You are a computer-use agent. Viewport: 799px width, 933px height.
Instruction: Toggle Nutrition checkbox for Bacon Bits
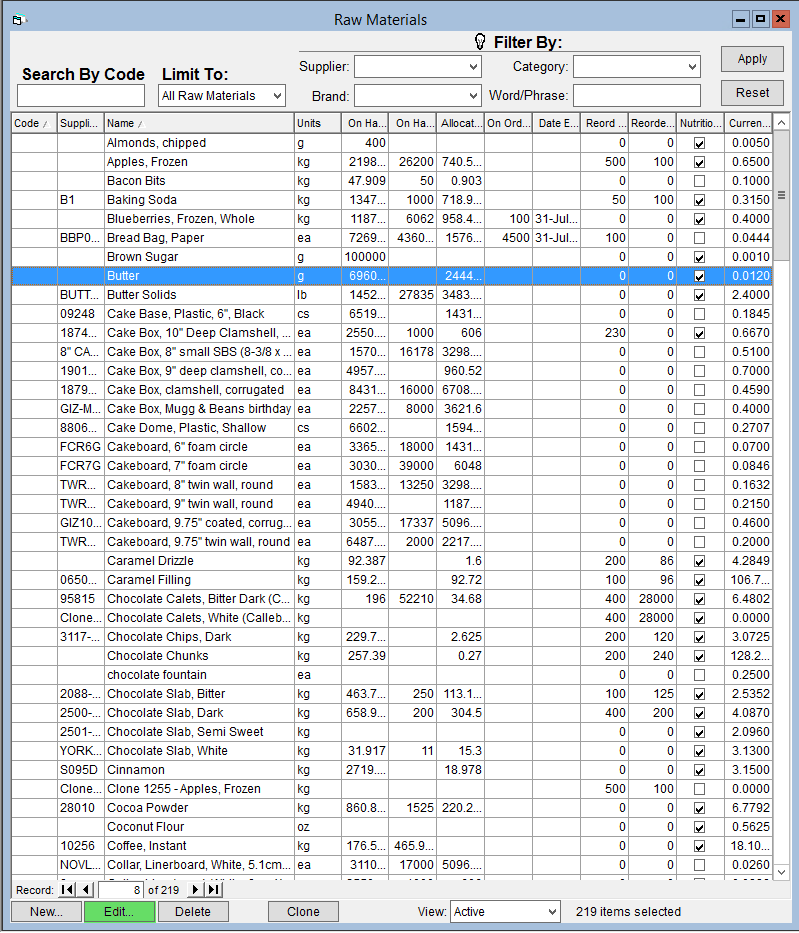700,181
